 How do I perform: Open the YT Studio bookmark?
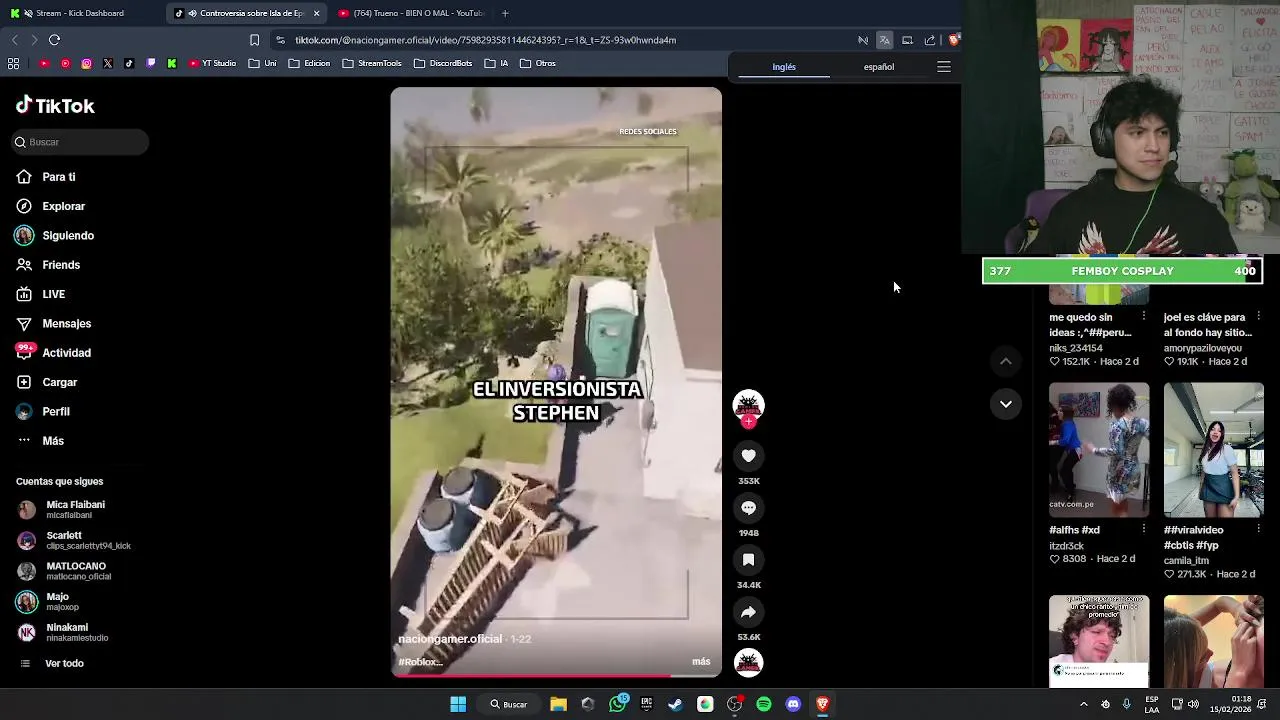[213, 63]
